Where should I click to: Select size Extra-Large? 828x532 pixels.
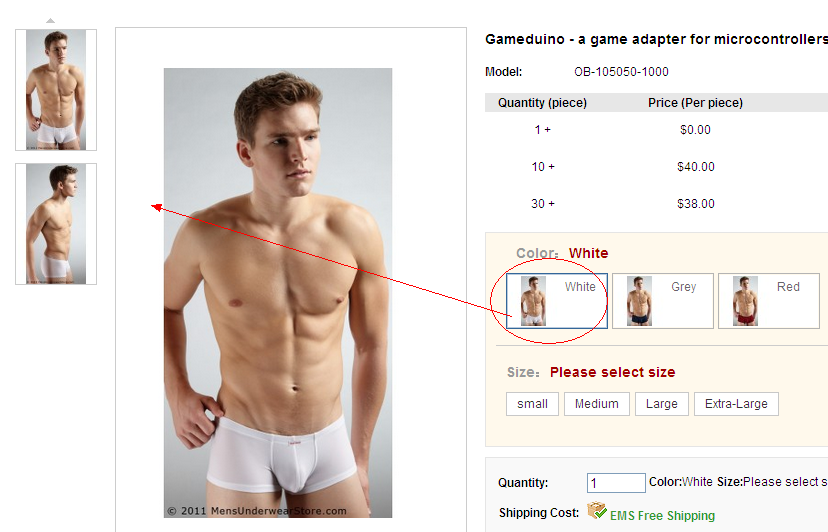pos(736,404)
